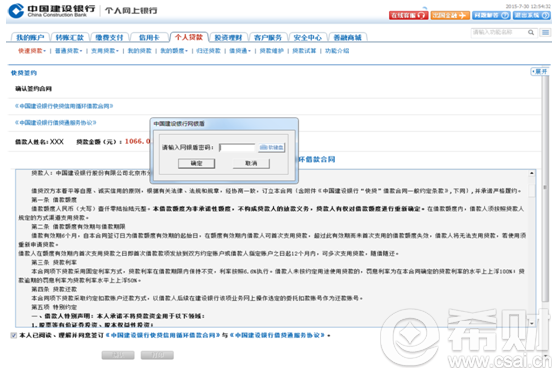Click the 第四条 贷款还款 clause heading
552x368 pixels.
click(x=54, y=289)
